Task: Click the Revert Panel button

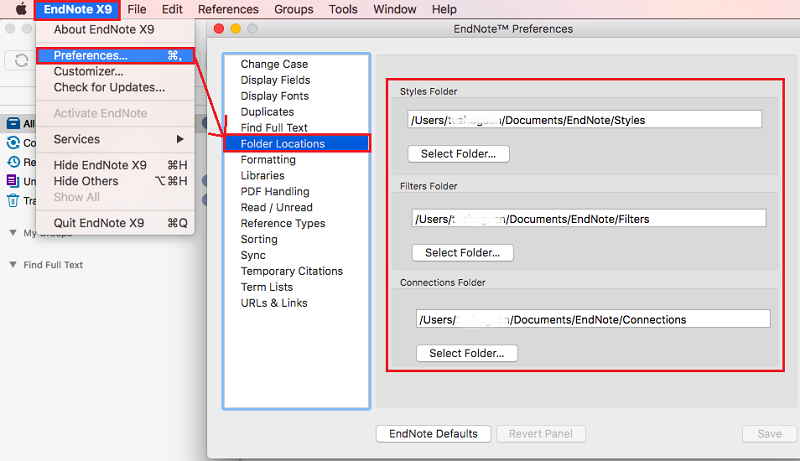Action: click(x=540, y=434)
